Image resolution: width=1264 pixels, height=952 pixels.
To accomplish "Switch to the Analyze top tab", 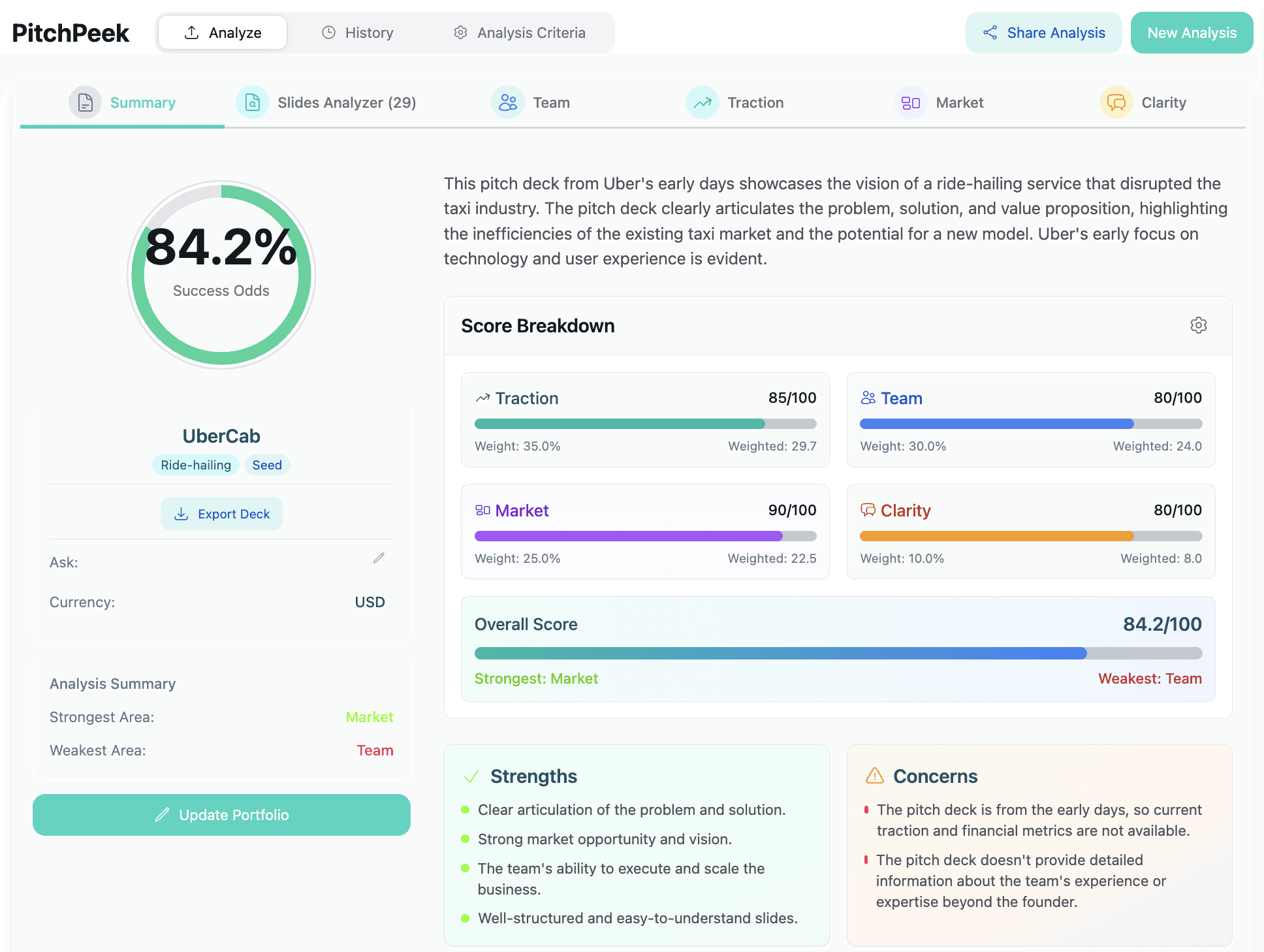I will 223,33.
